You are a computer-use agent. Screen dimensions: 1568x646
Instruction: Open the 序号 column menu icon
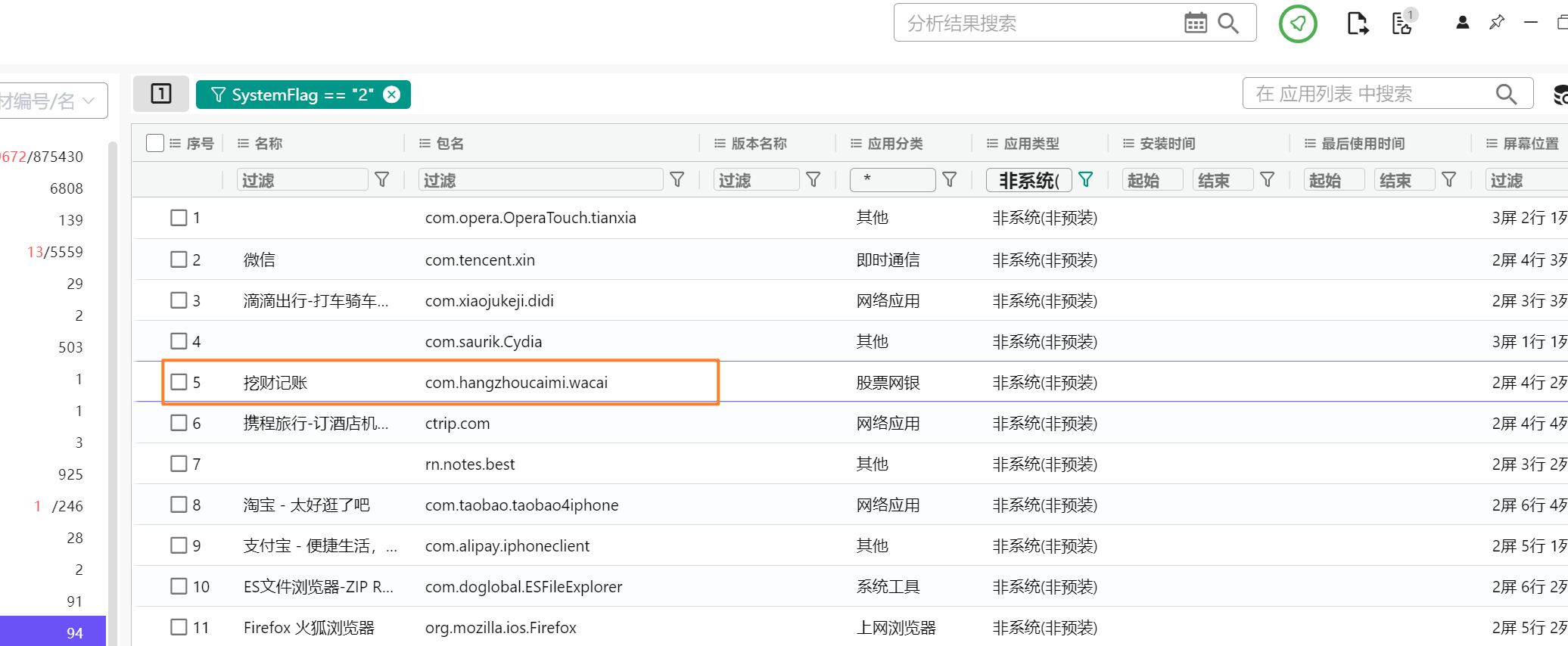click(175, 143)
